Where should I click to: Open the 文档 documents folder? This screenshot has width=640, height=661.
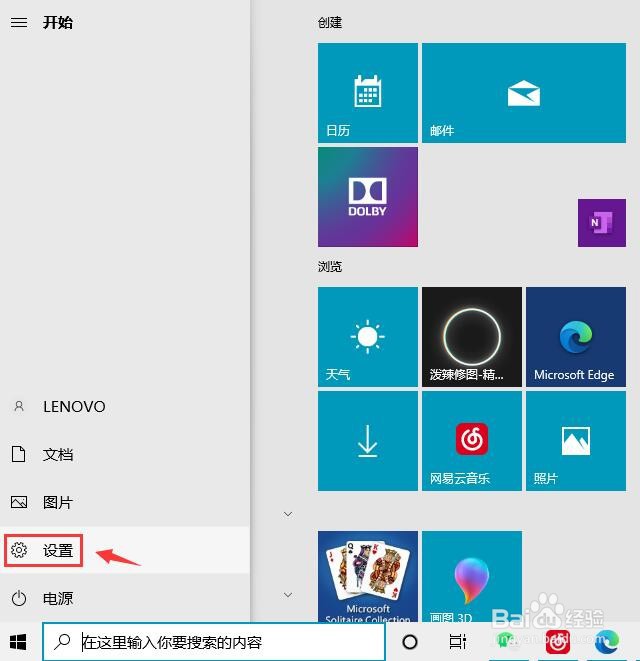125,454
